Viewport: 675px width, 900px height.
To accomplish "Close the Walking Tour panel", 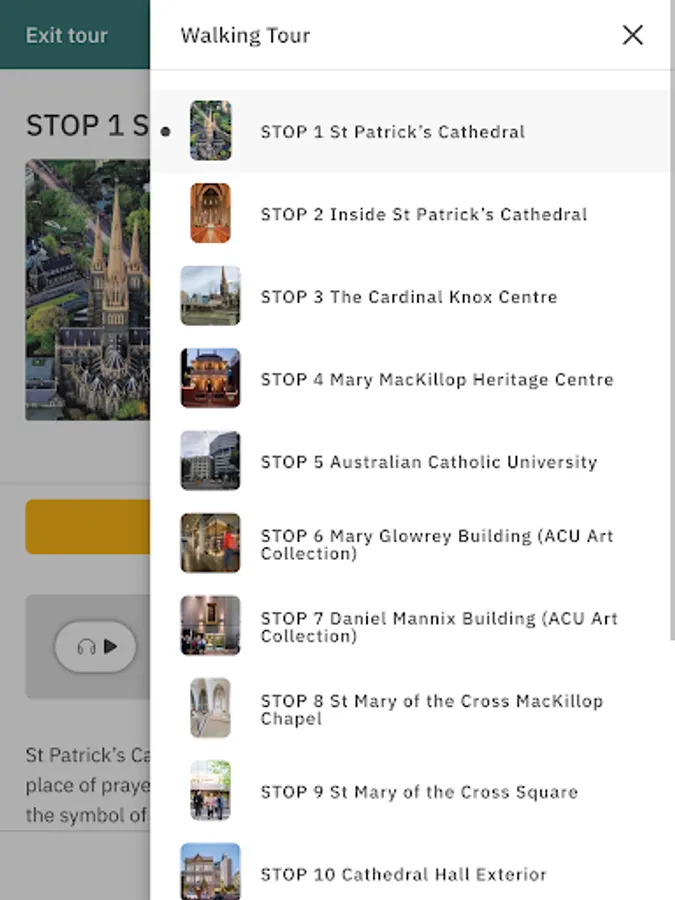I will pos(632,35).
